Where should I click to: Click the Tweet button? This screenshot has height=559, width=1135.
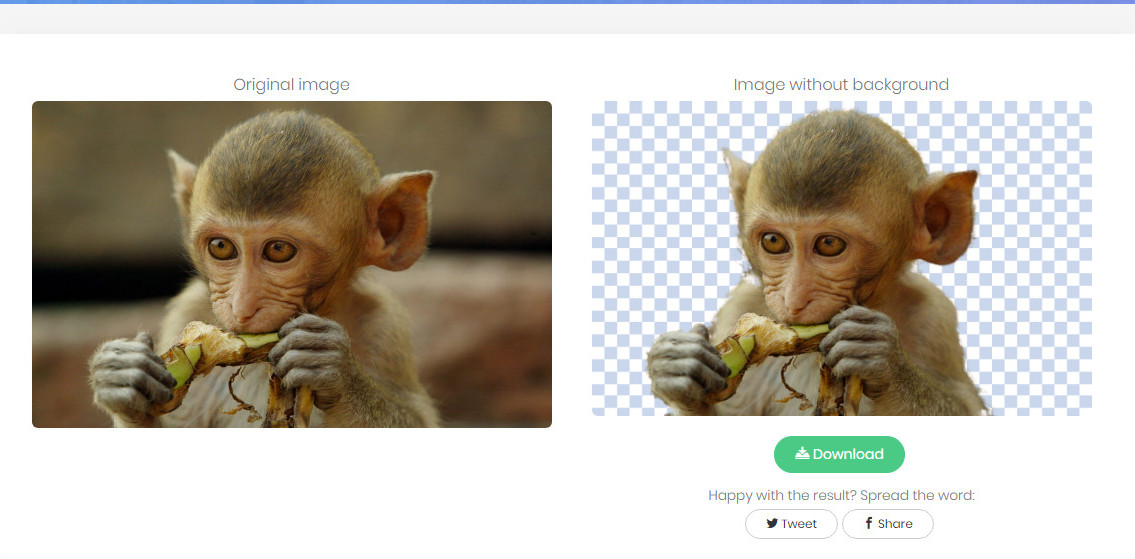click(791, 524)
